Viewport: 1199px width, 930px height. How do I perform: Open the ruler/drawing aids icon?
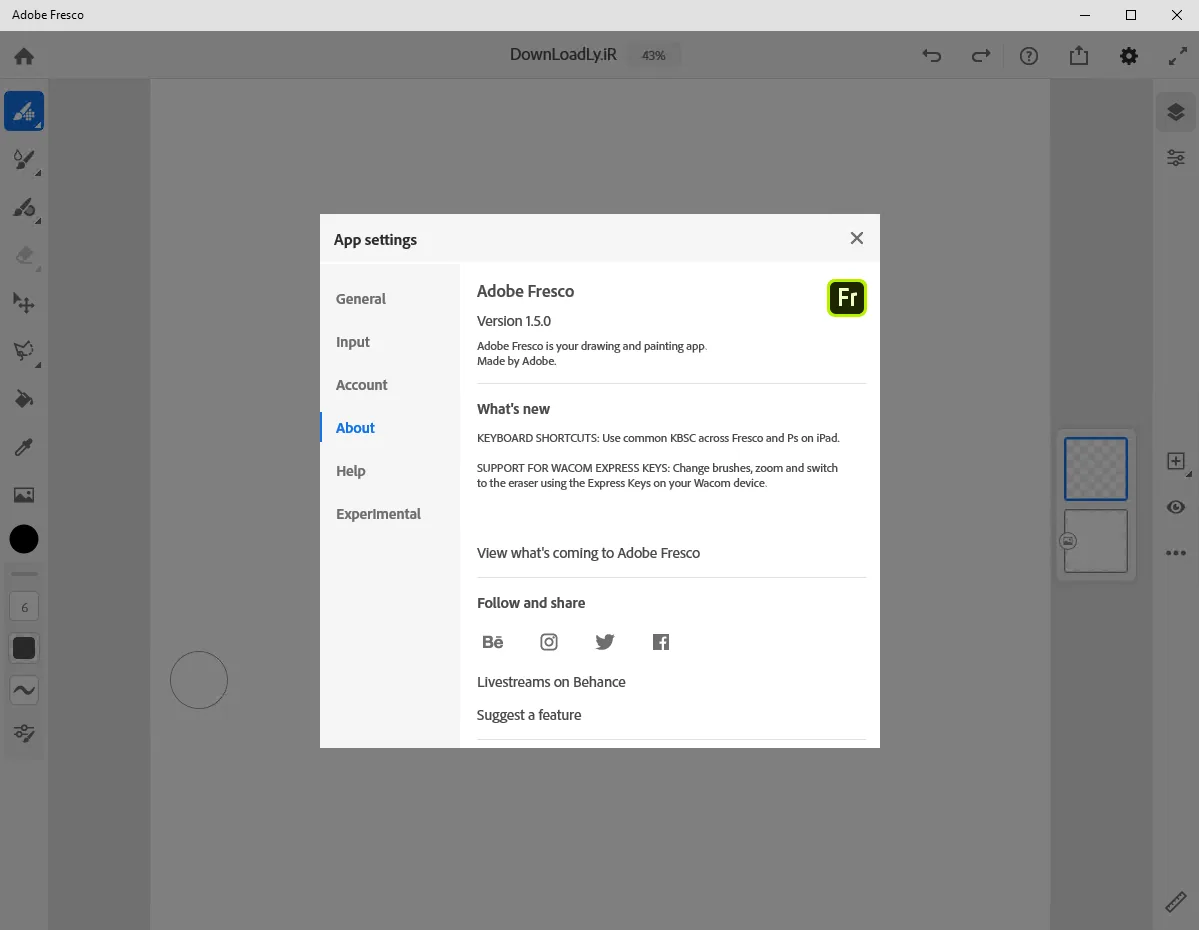[1176, 902]
